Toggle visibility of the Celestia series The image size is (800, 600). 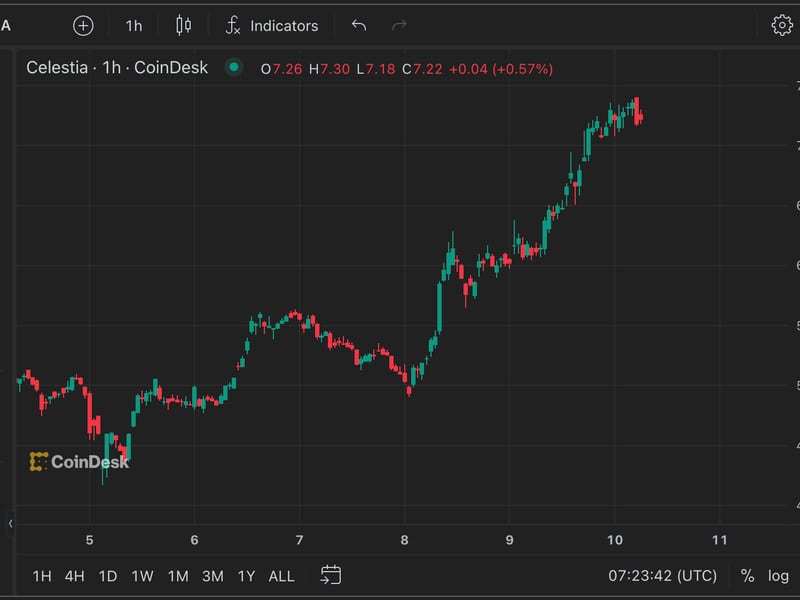(x=233, y=67)
